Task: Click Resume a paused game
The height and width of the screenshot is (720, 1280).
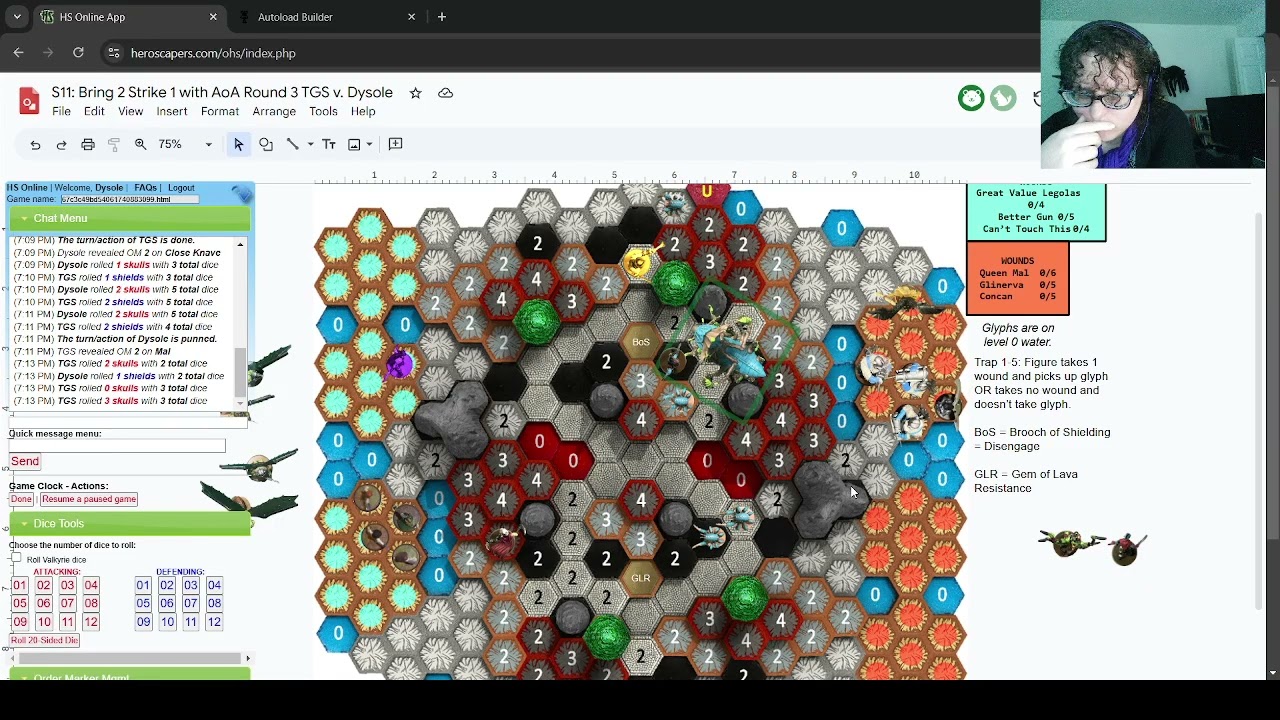Action: pos(89,499)
